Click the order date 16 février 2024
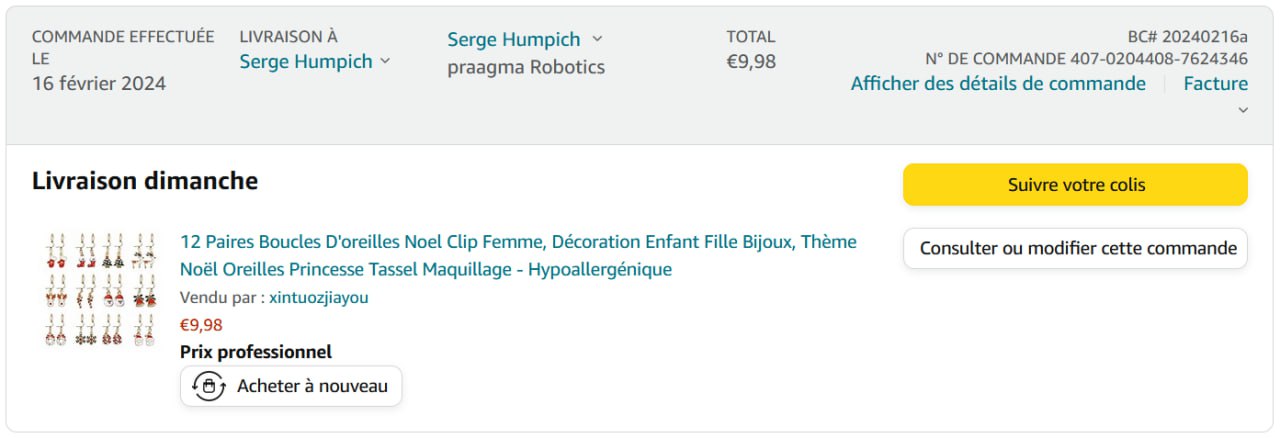1280x438 pixels. coord(99,83)
